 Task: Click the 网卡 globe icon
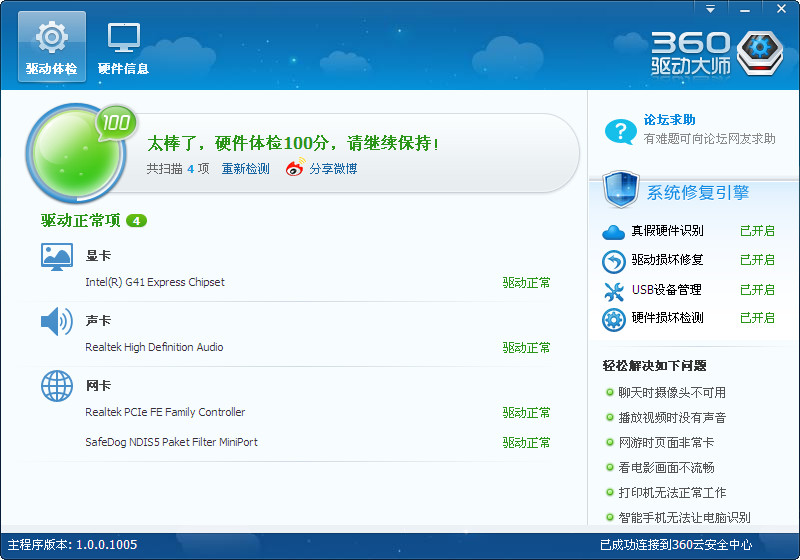[57, 386]
